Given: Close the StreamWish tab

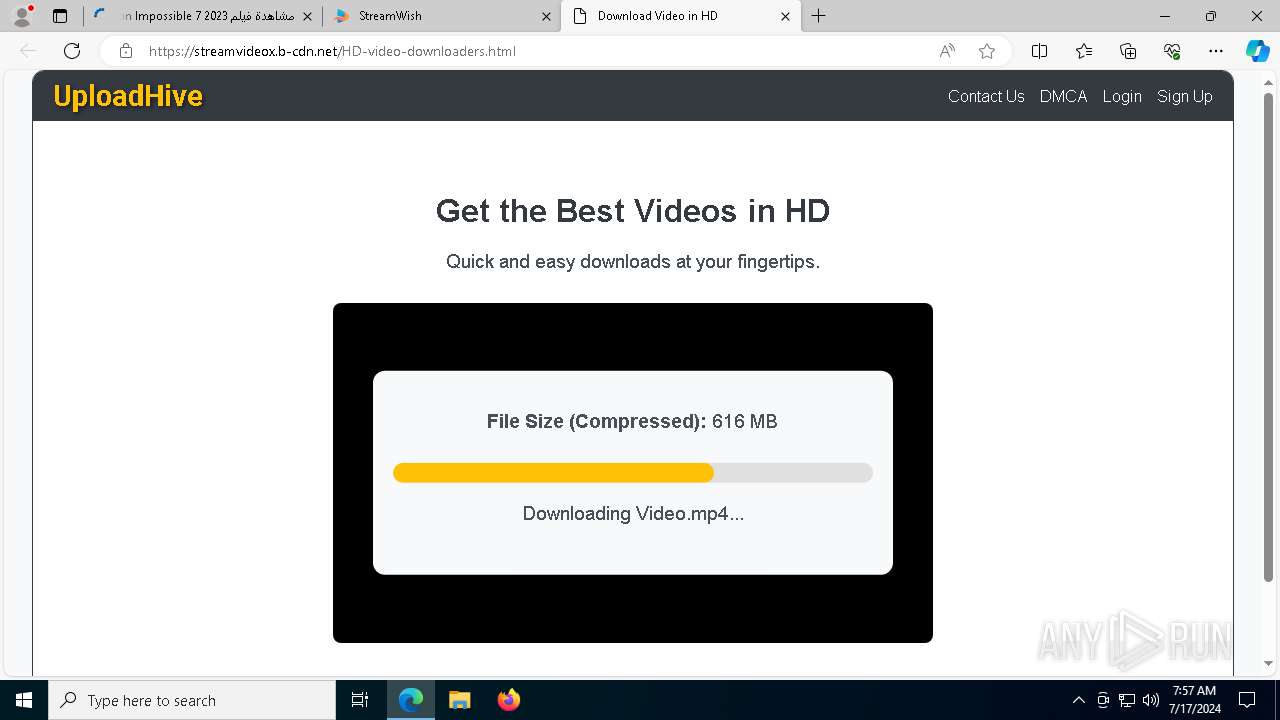Looking at the screenshot, I should (546, 16).
